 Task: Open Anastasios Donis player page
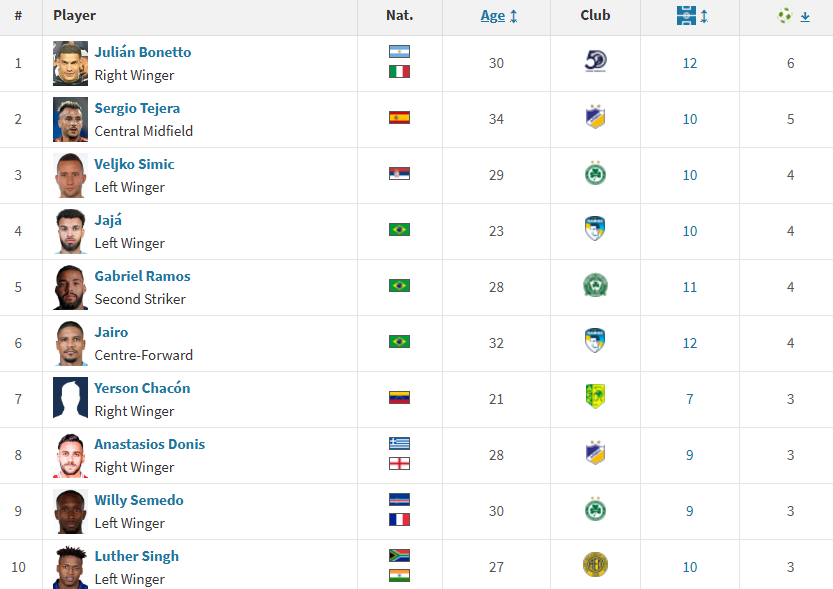click(x=150, y=444)
